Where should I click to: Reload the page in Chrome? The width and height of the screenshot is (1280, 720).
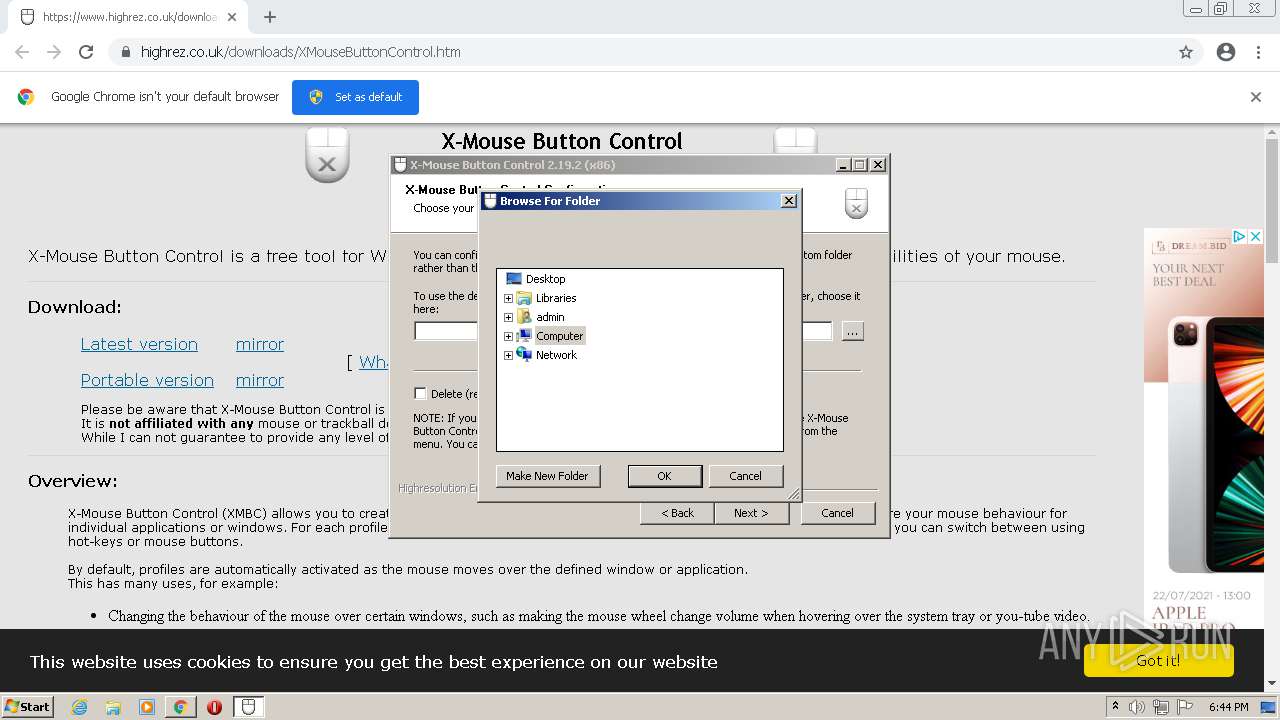click(x=86, y=52)
